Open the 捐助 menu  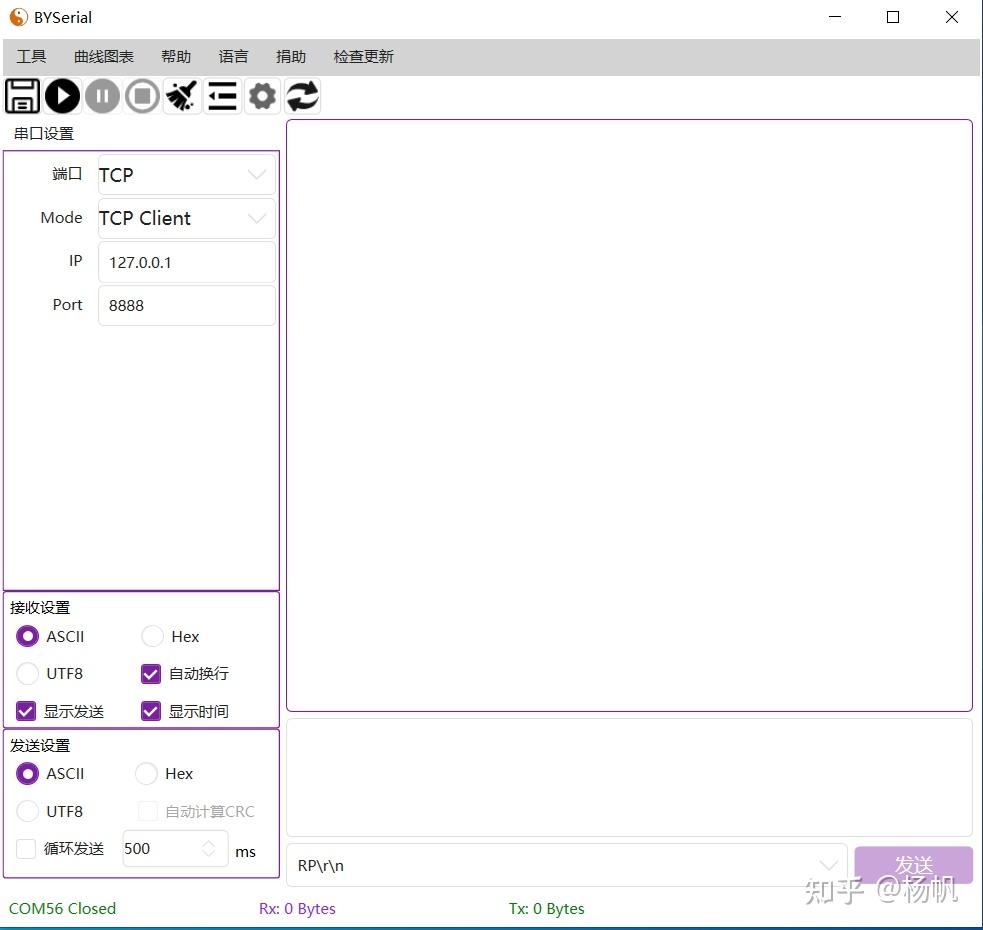[x=291, y=56]
